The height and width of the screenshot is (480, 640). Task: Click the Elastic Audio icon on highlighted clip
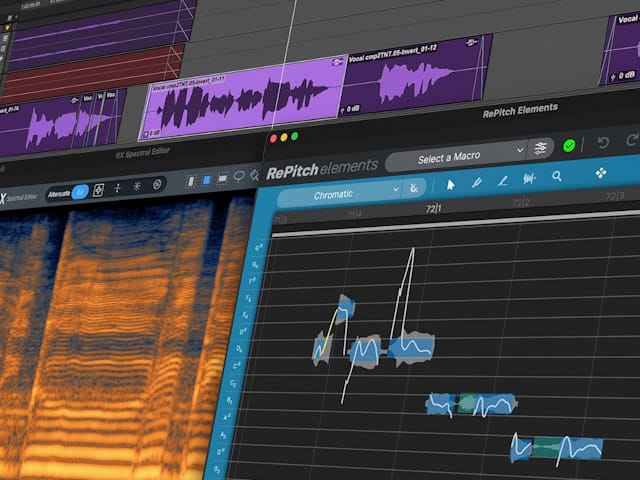tap(338, 62)
